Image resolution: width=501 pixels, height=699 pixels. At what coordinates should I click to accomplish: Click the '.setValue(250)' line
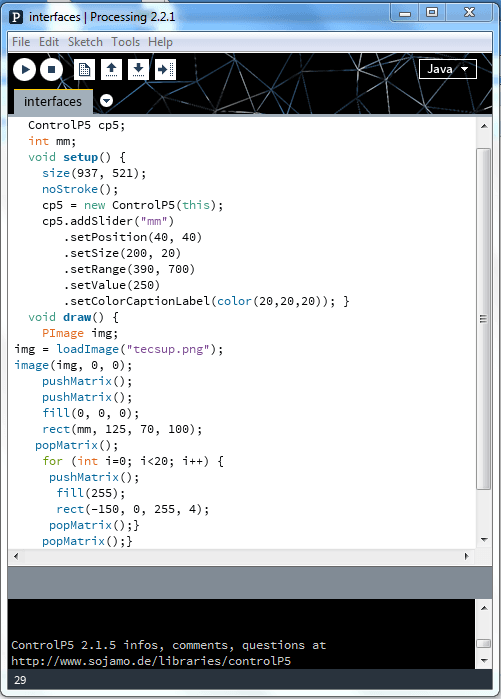(111, 285)
